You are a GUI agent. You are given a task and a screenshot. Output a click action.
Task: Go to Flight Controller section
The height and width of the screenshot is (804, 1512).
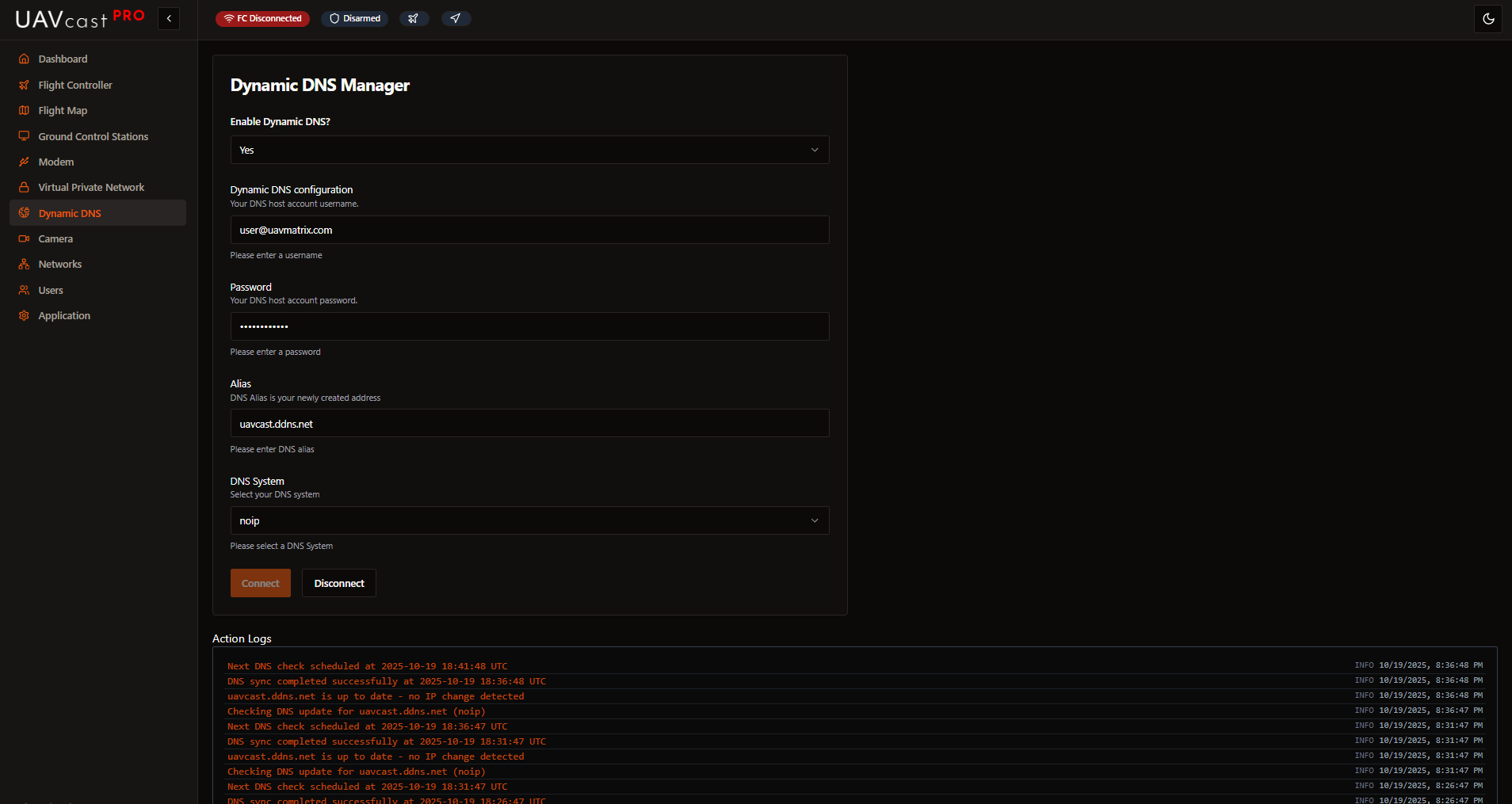75,85
